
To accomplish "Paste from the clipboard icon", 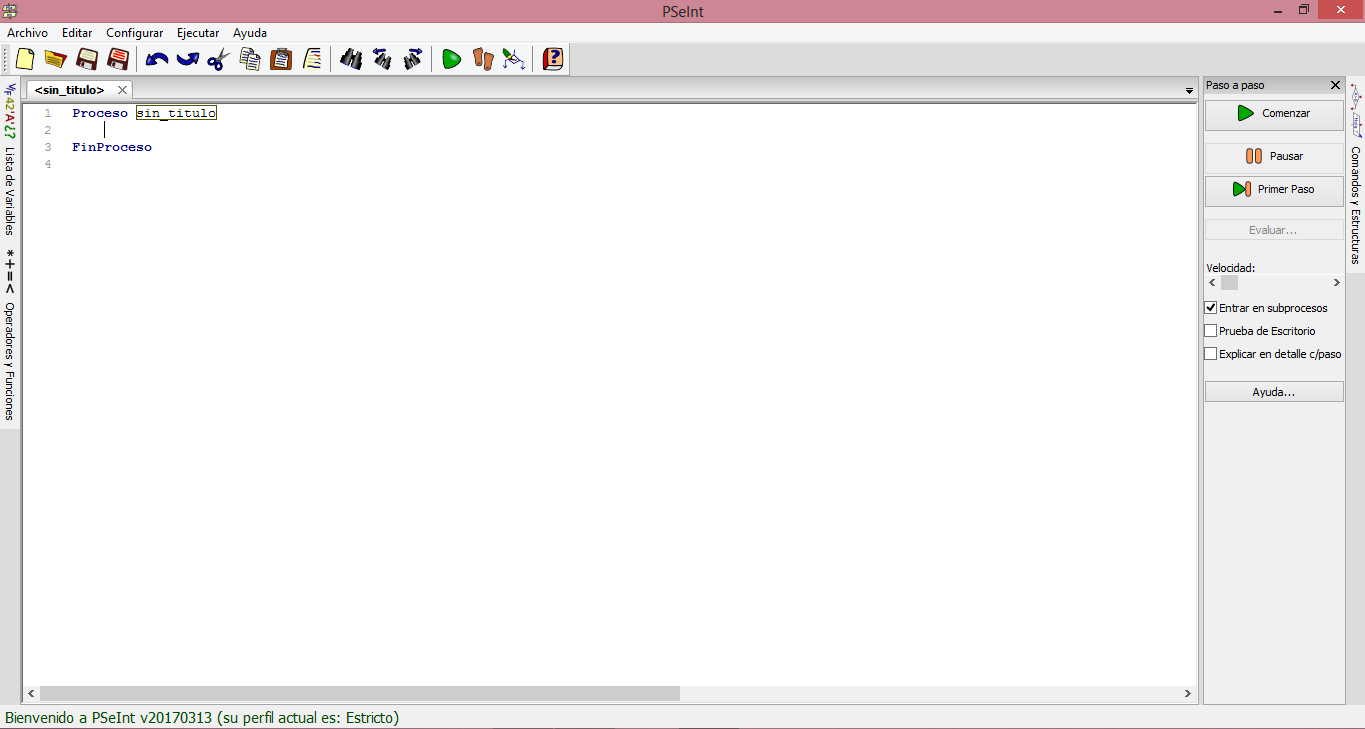I will tap(281, 59).
